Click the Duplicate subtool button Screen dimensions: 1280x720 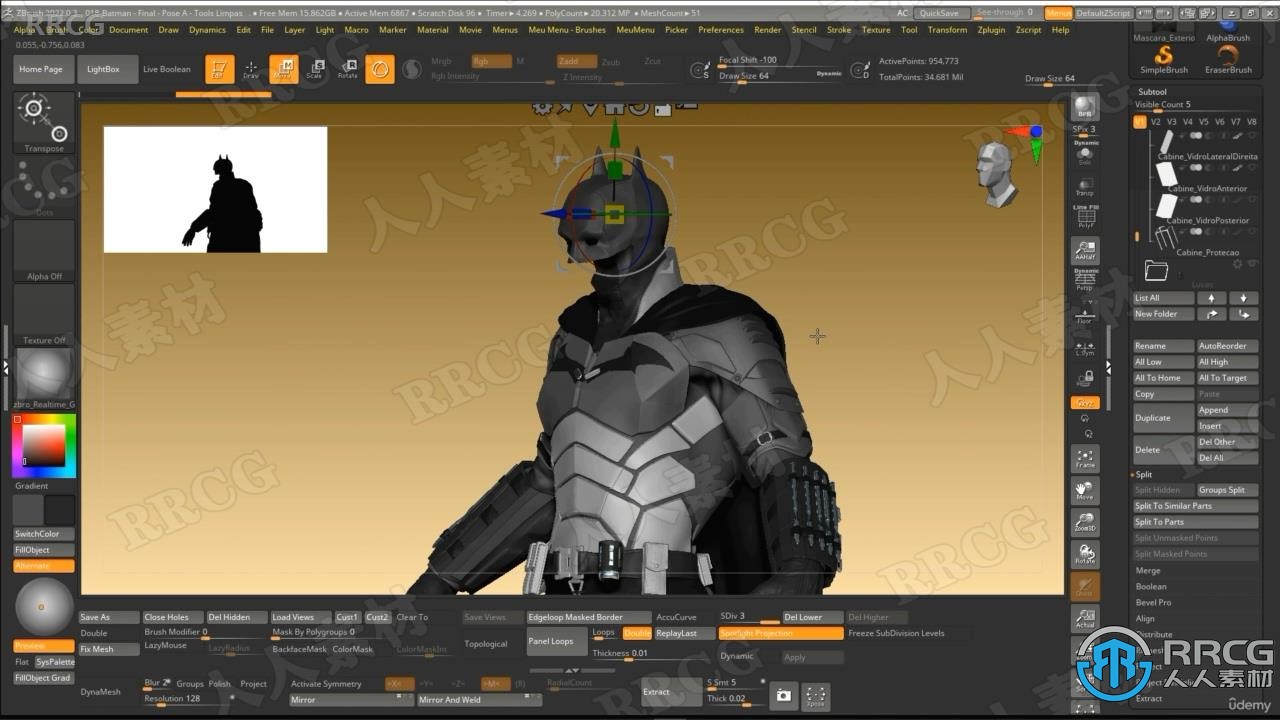(1164, 418)
